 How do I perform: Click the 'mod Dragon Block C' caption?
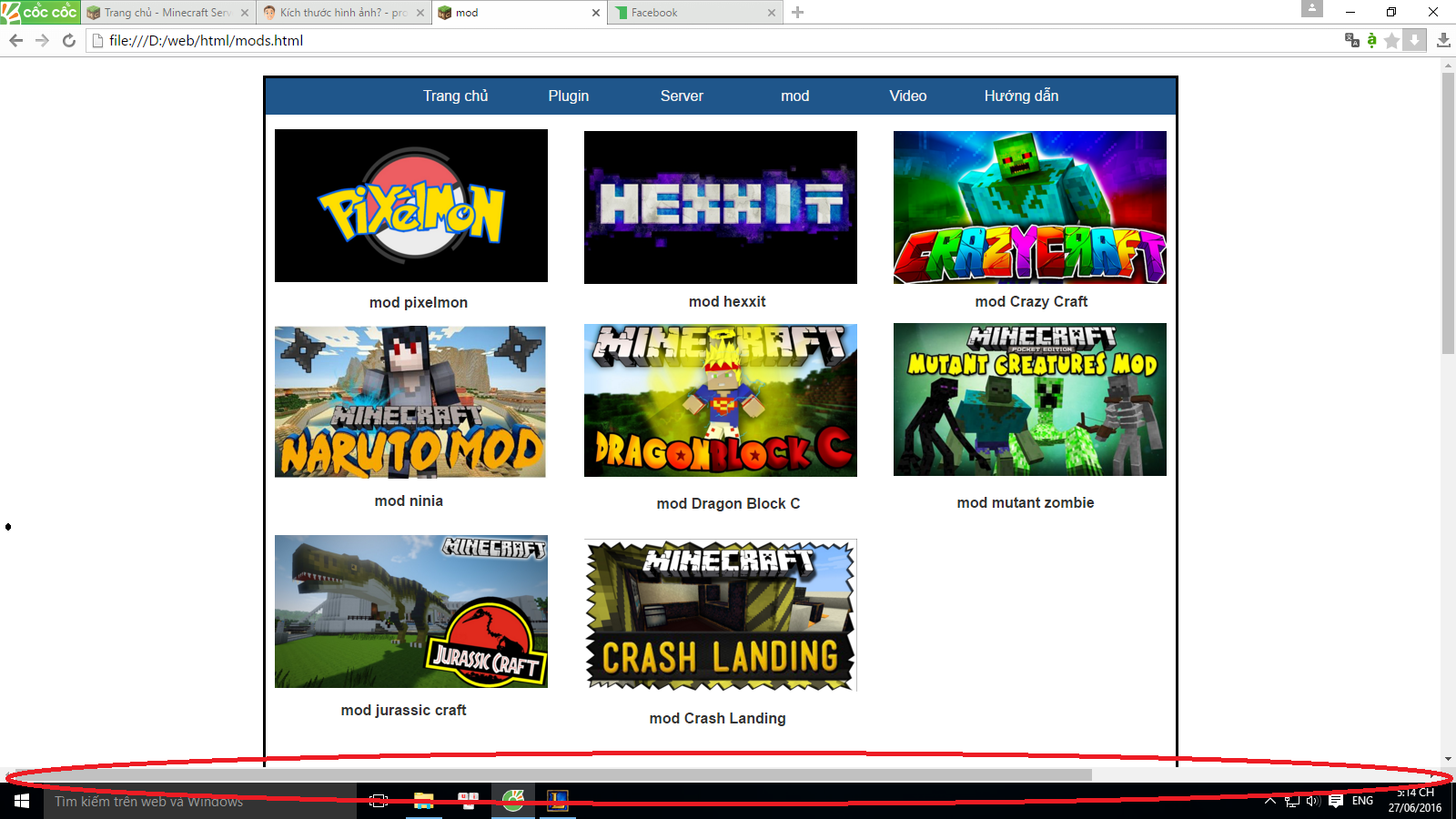point(728,503)
